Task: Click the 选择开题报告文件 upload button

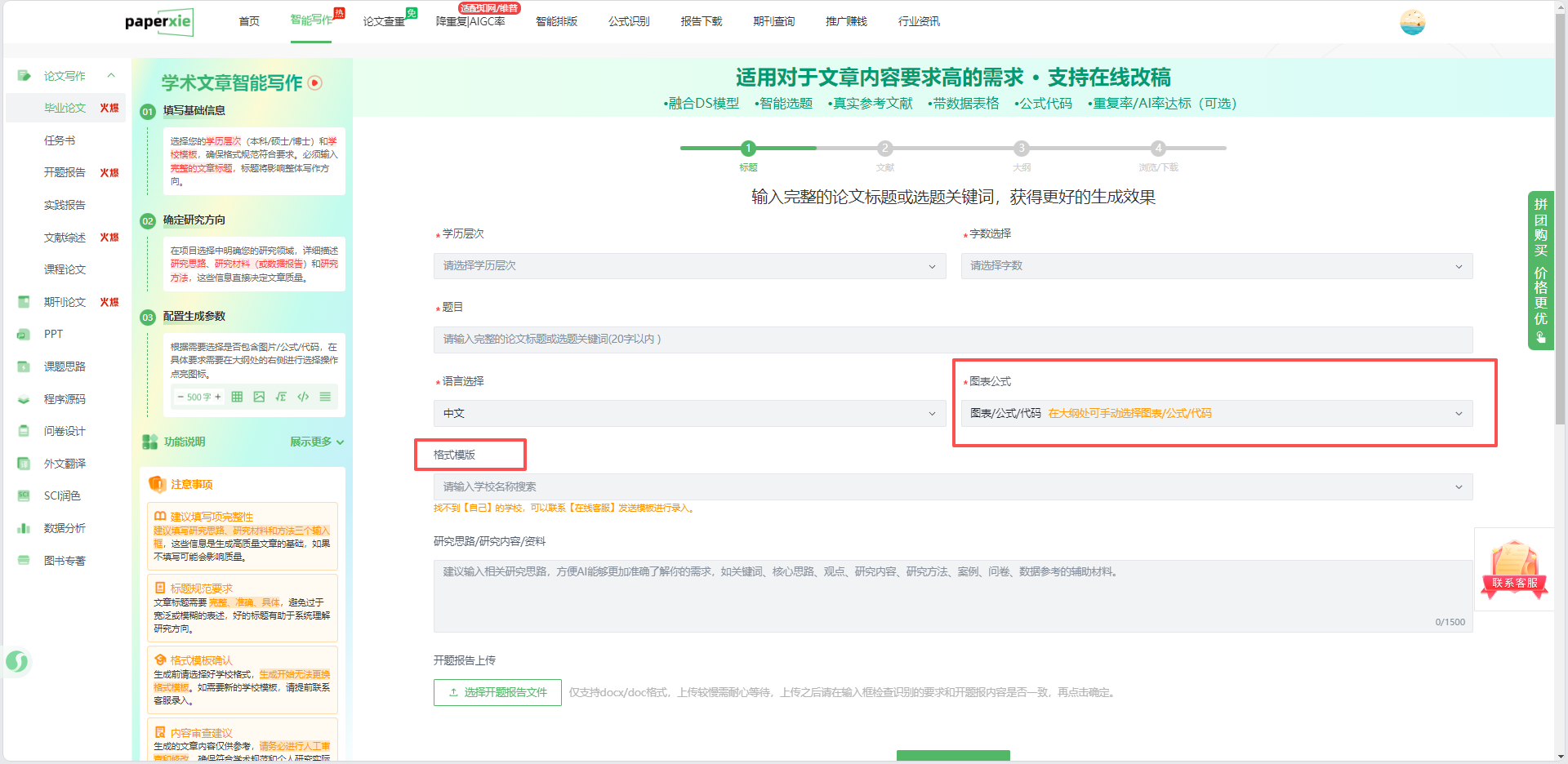Action: tap(497, 692)
